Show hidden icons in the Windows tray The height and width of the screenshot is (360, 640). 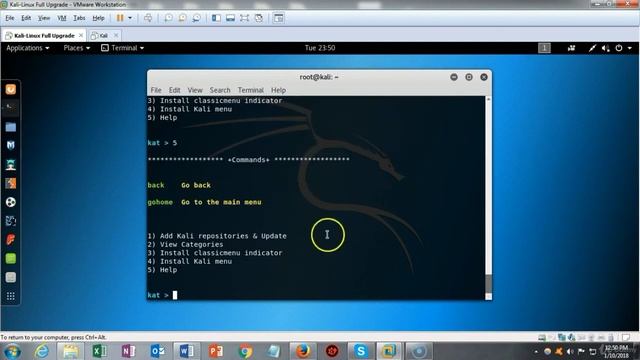536,351
